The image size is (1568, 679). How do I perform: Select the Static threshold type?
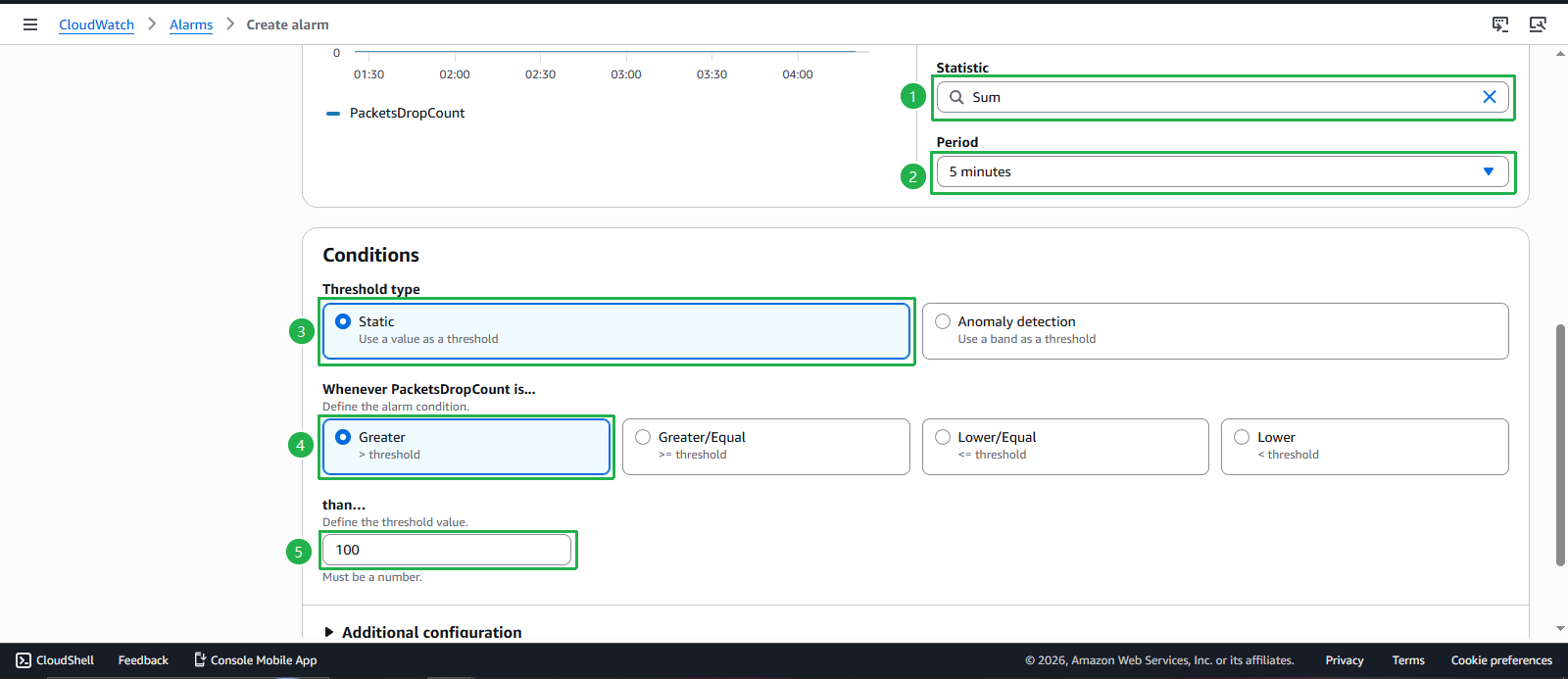coord(616,331)
